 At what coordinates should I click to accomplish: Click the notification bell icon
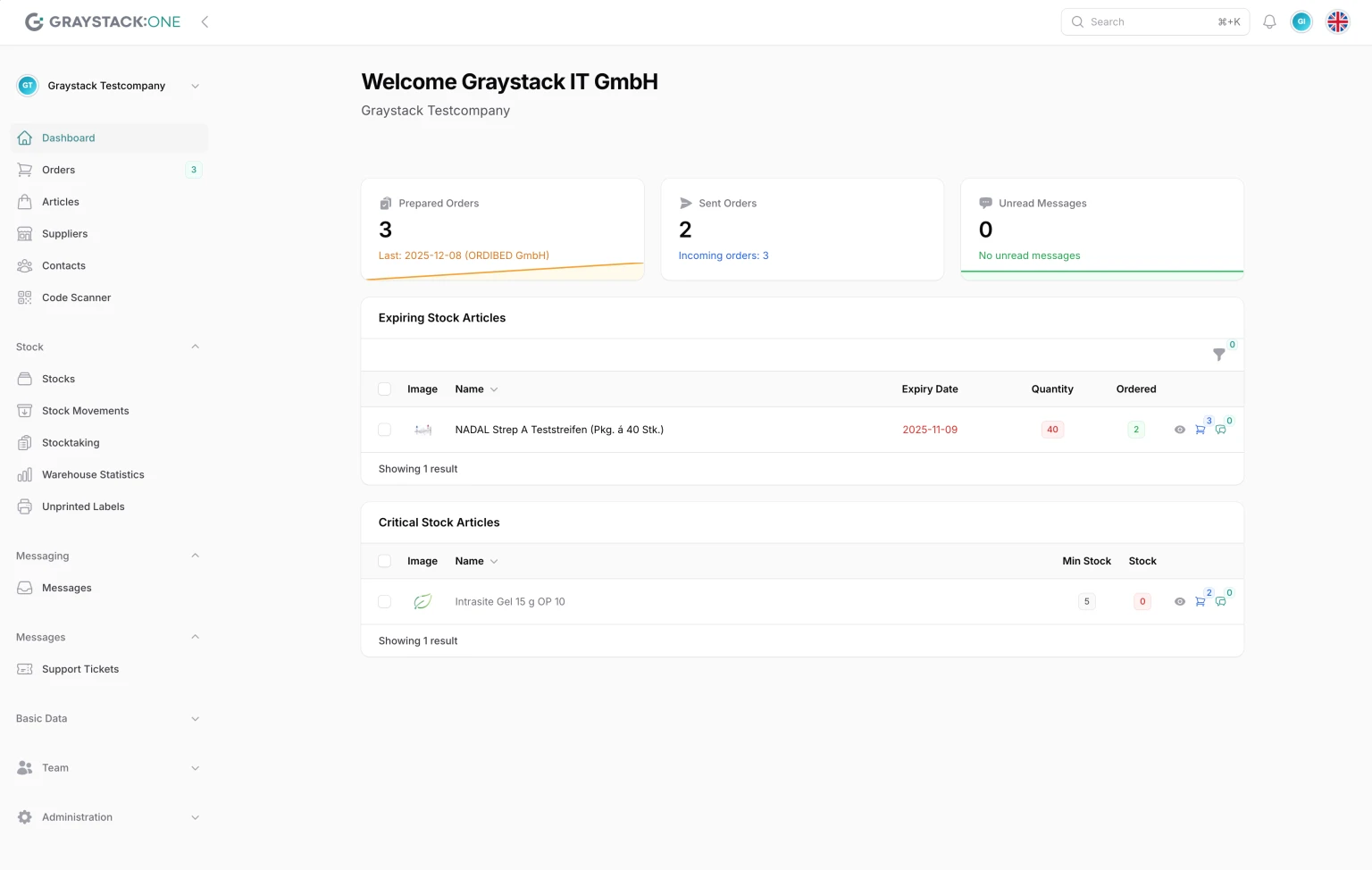point(1269,22)
